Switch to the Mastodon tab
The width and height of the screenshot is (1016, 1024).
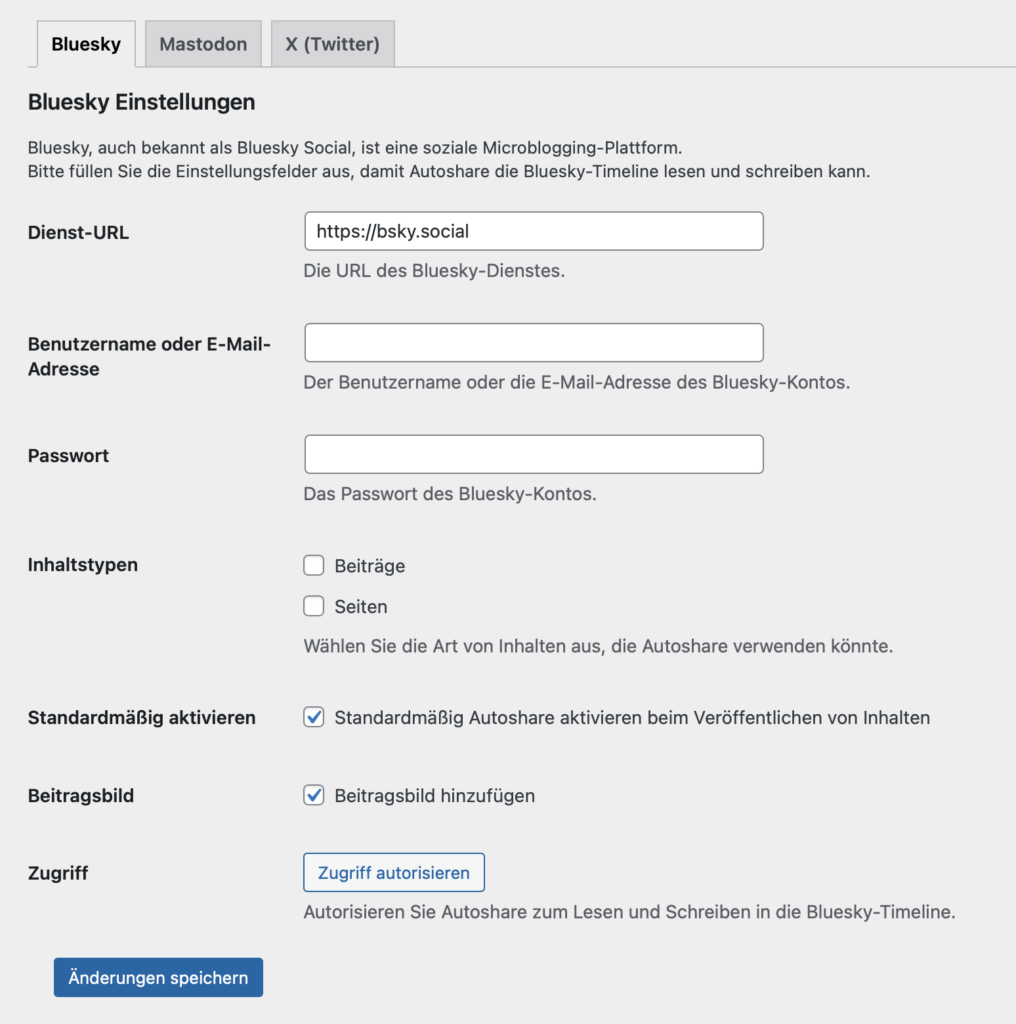pyautogui.click(x=203, y=45)
